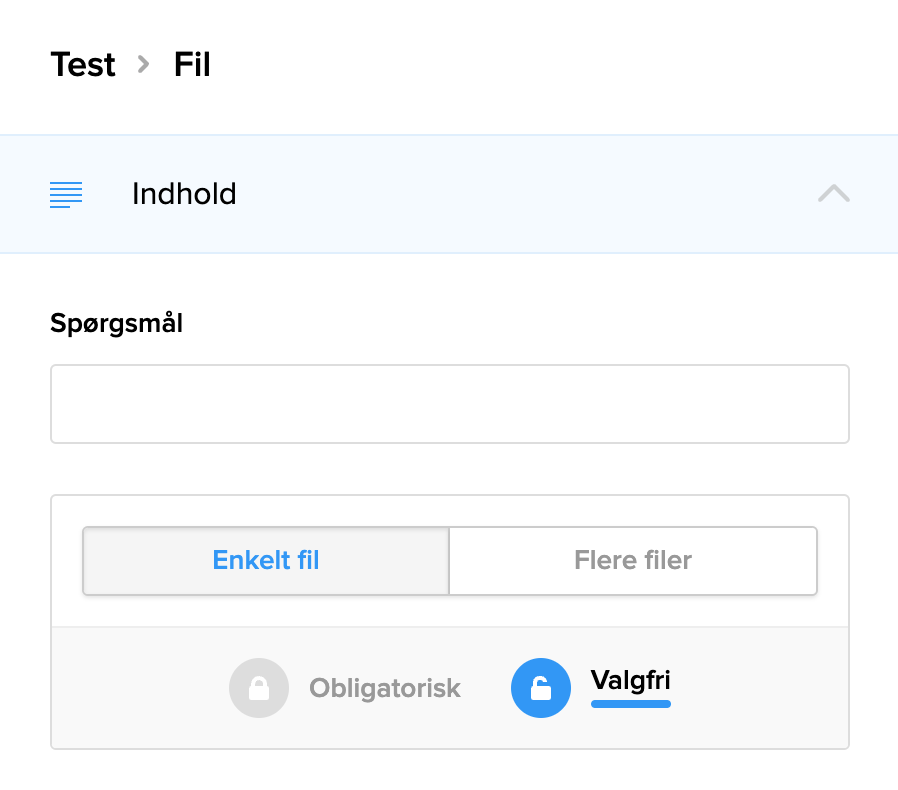Click the blue underline beneath Valgfri
898x790 pixels.
pyautogui.click(x=630, y=704)
